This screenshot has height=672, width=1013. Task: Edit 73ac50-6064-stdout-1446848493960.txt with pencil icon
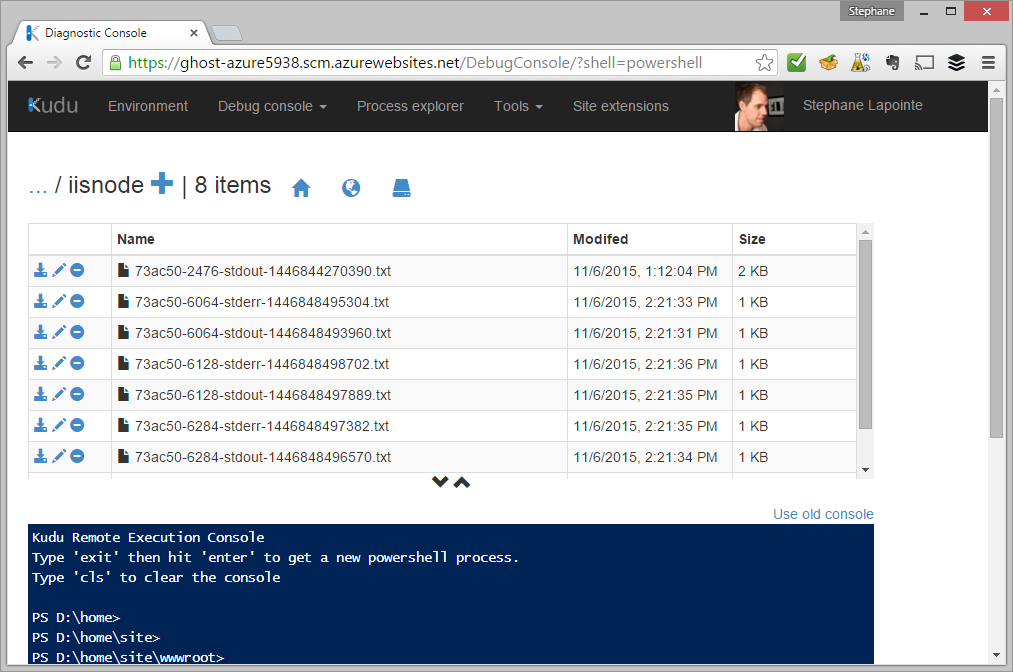[59, 332]
